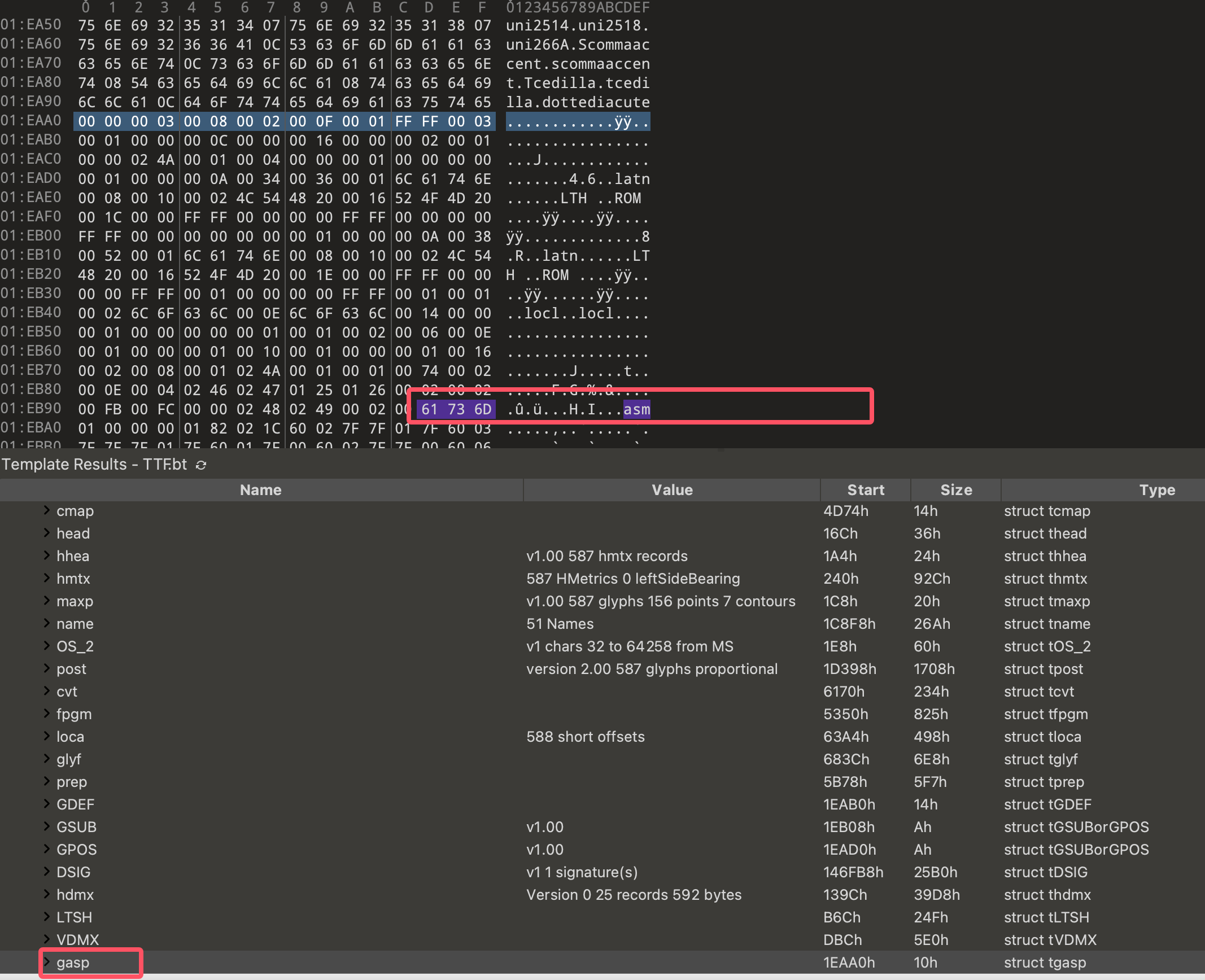Screen dimensions: 1205x980
Task: Click the Value column header
Action: coord(671,490)
